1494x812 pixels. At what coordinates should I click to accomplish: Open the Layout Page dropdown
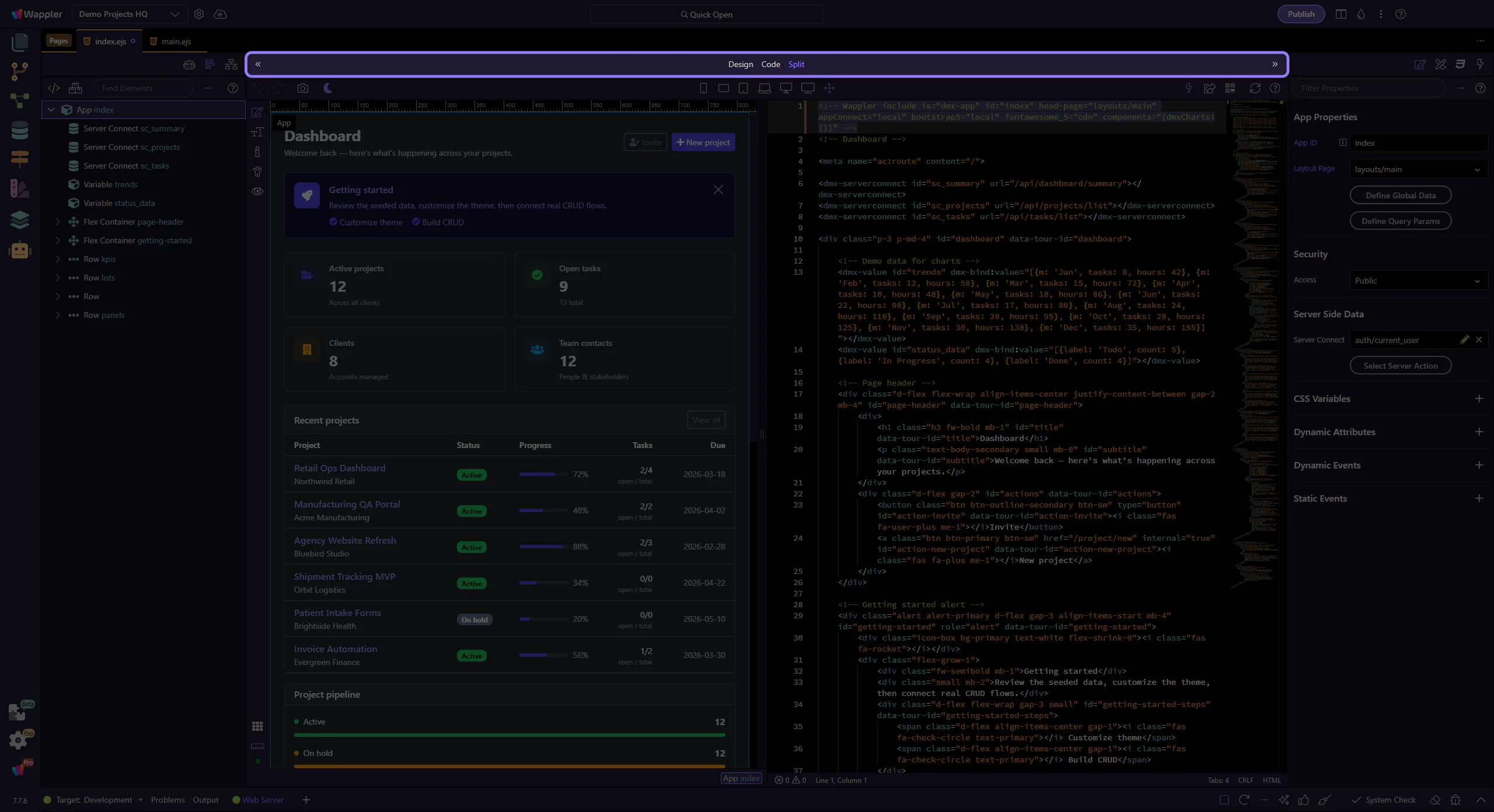[1418, 169]
